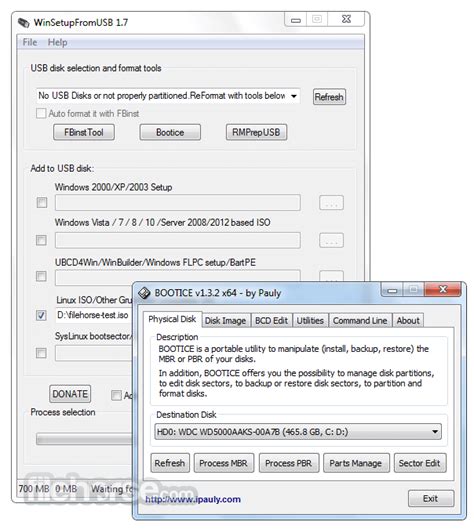This screenshot has height=529, width=474.
Task: Close the WinSetupFromUSB window
Action: (x=346, y=19)
